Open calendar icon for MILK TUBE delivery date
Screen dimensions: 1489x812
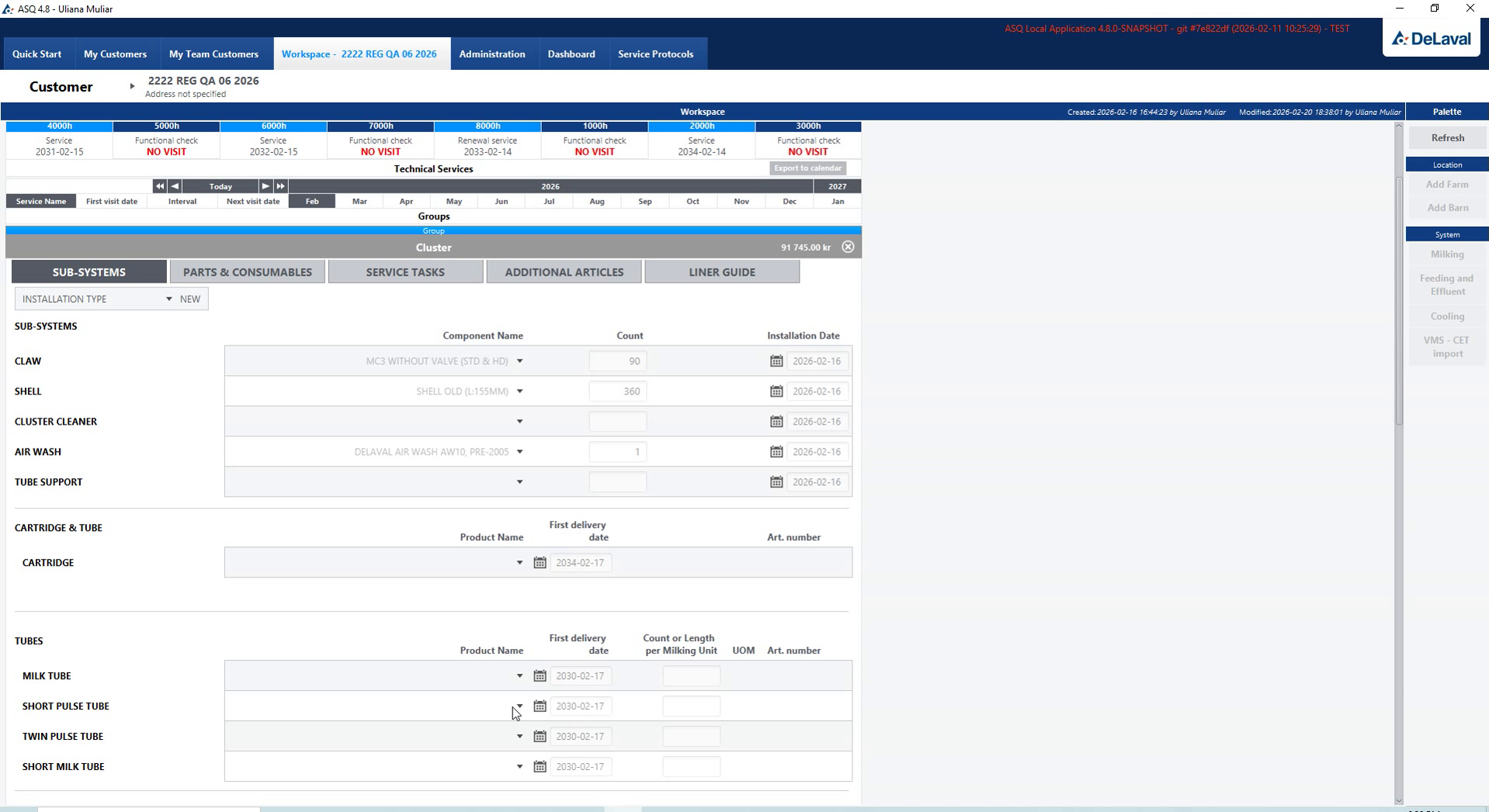click(540, 676)
